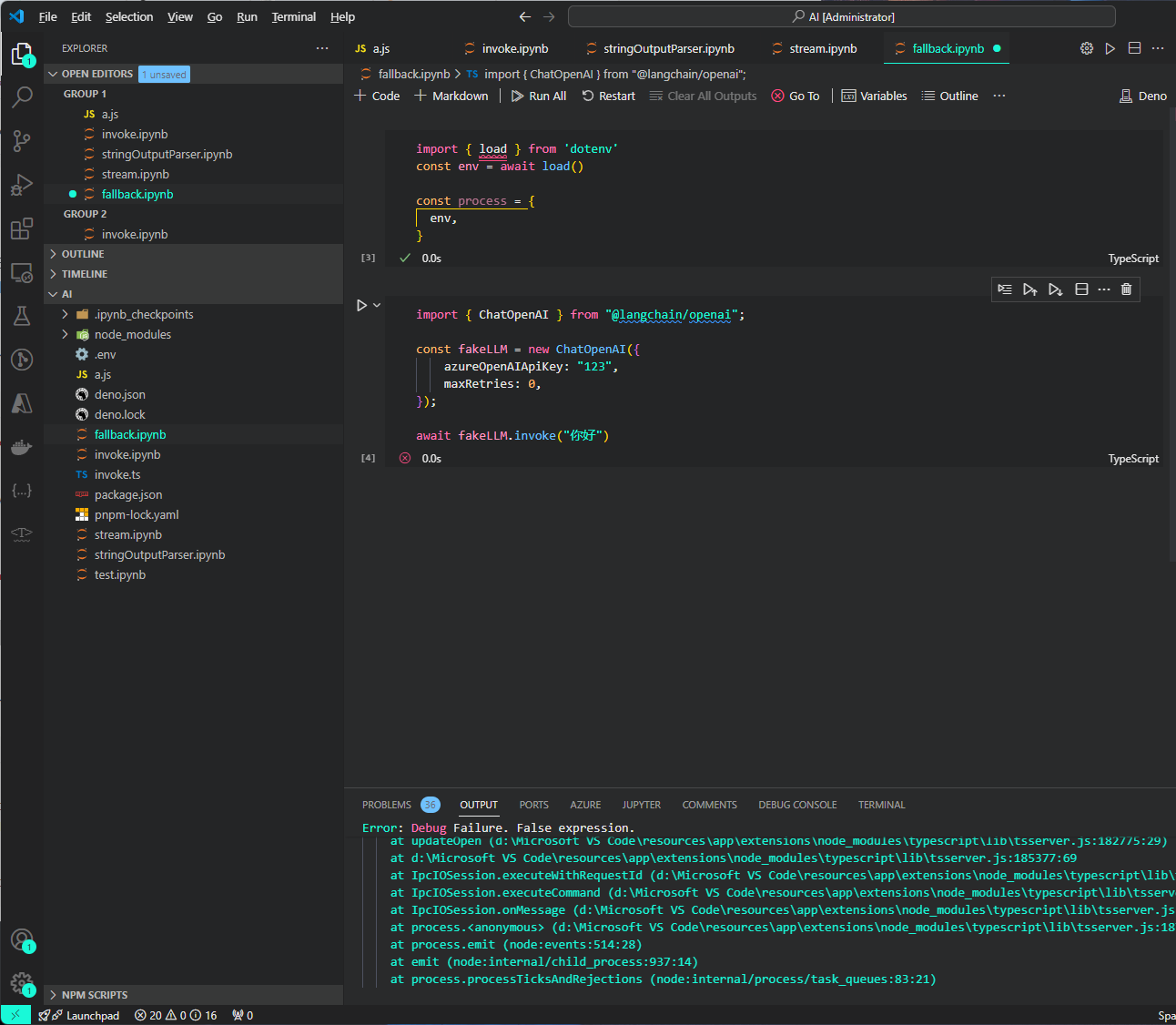This screenshot has height=1025, width=1176.
Task: Open Run and Debug view
Action: tap(22, 185)
